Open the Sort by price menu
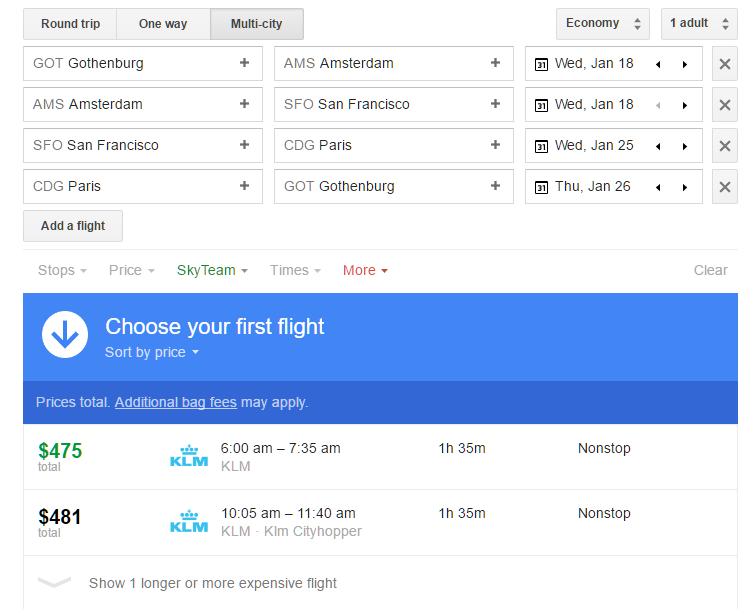The image size is (755, 609). [152, 352]
